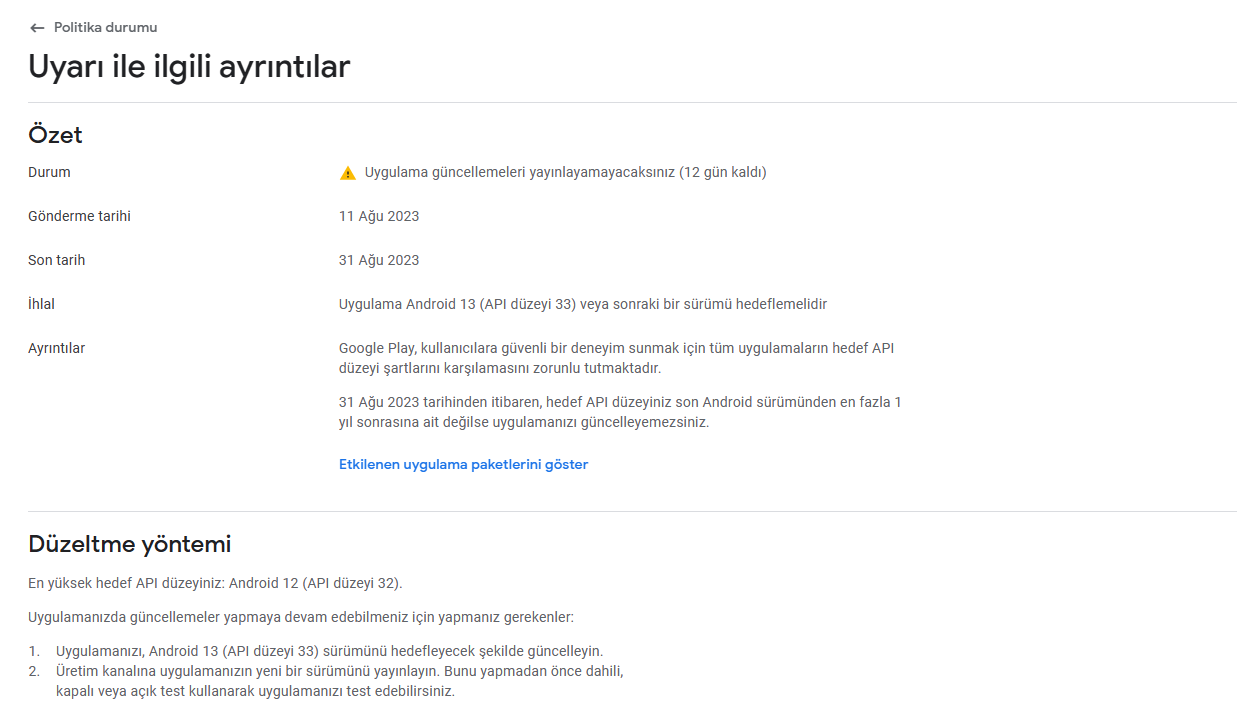Open Etkilenen uygulama paketlerini göster link

coord(463,465)
